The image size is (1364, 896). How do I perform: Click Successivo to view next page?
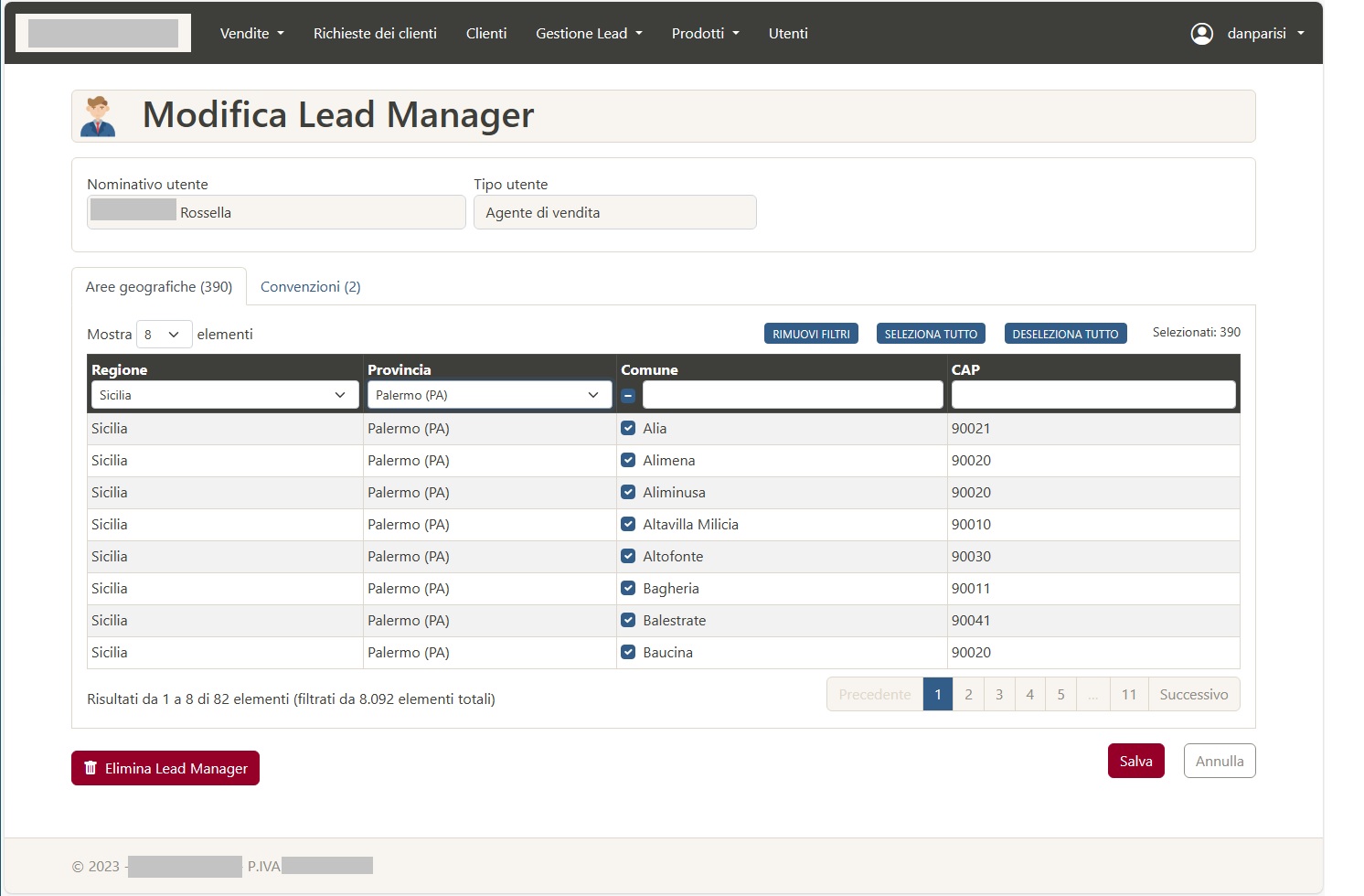[1193, 695]
